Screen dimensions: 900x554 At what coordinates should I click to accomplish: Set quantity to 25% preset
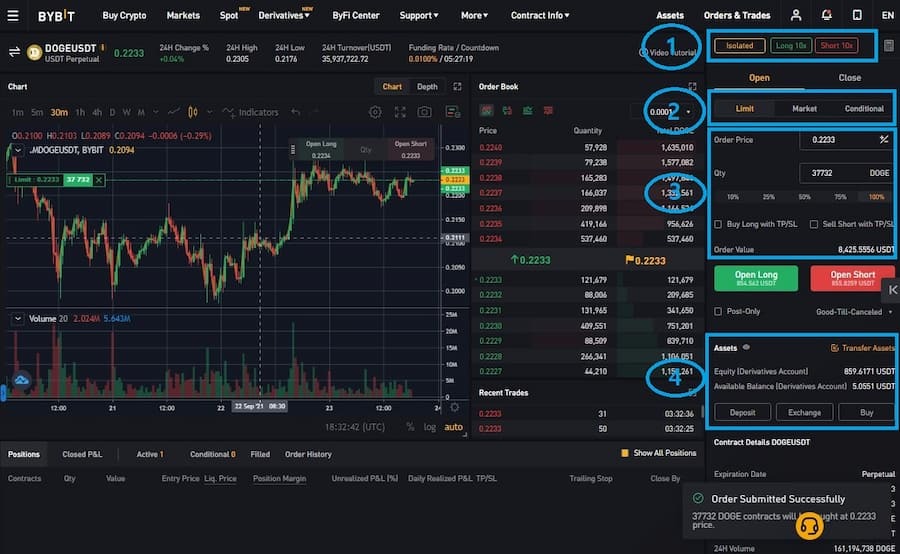(769, 197)
